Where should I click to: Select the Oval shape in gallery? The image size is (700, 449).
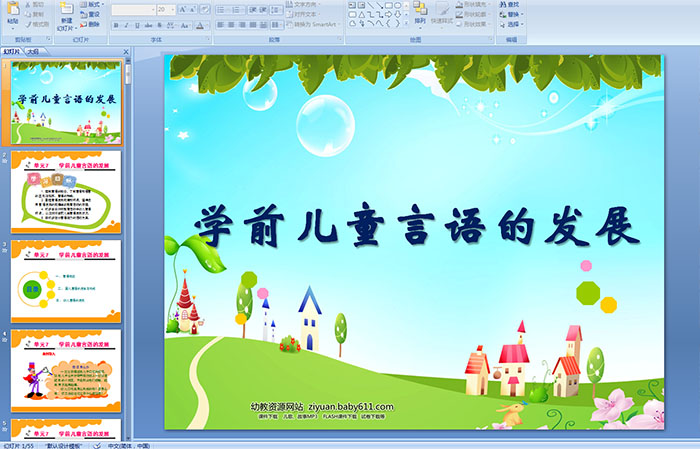tap(398, 5)
